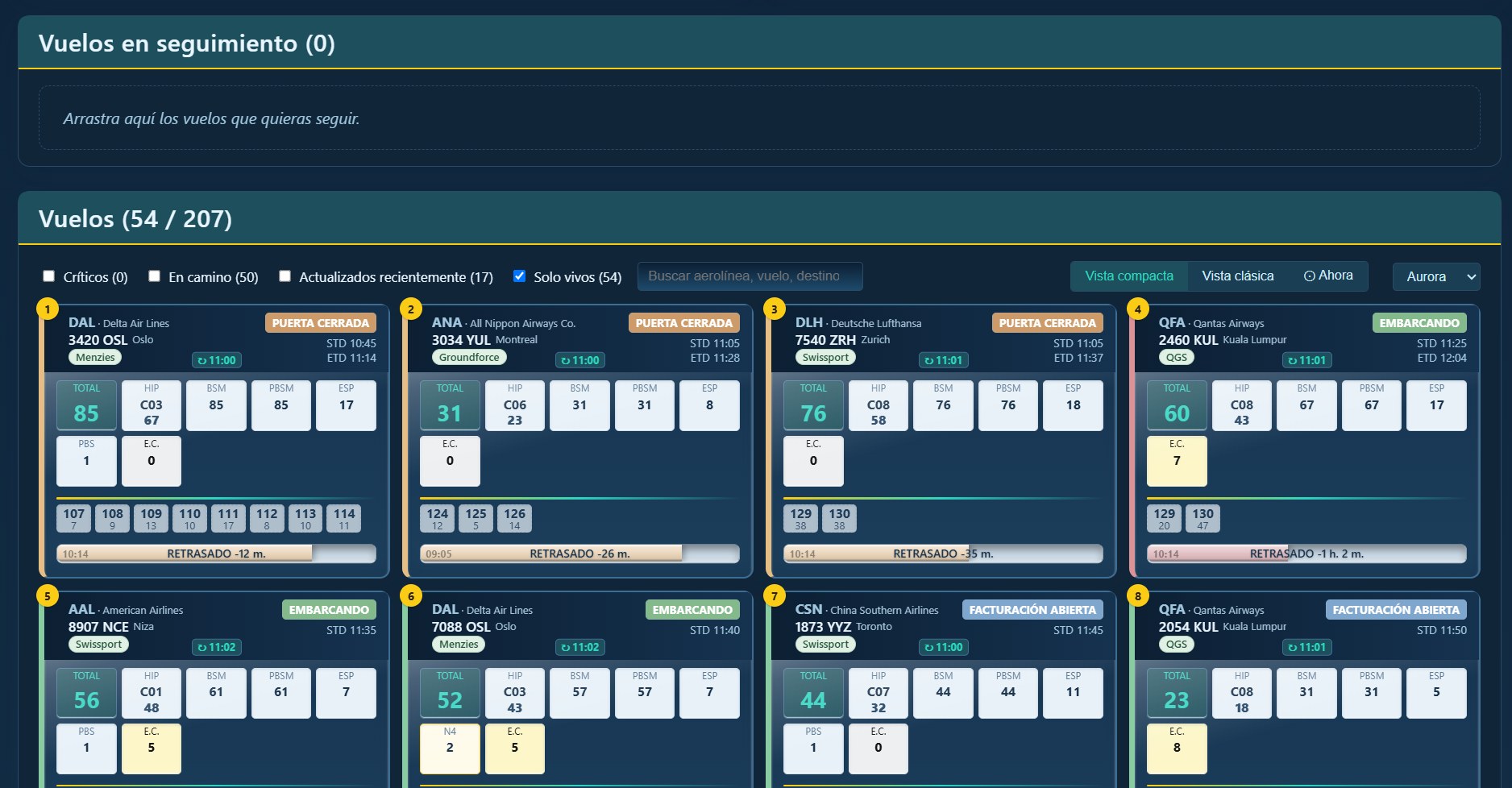Click the Menzies handler tag on DAL 3420

pyautogui.click(x=95, y=357)
